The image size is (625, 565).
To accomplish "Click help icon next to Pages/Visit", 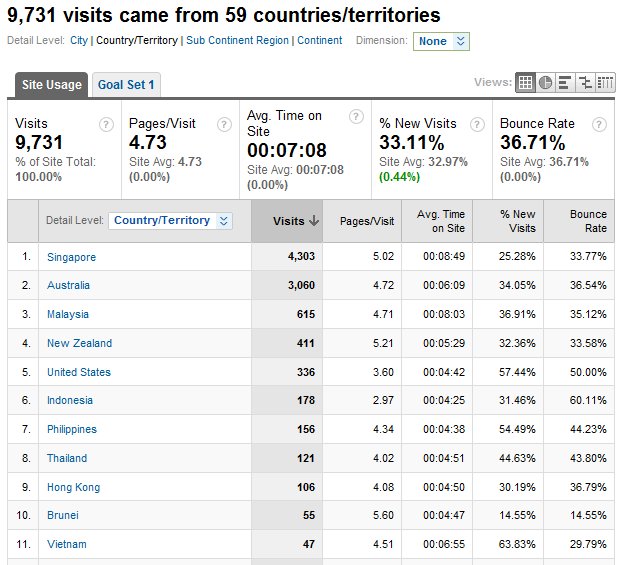I will (224, 124).
